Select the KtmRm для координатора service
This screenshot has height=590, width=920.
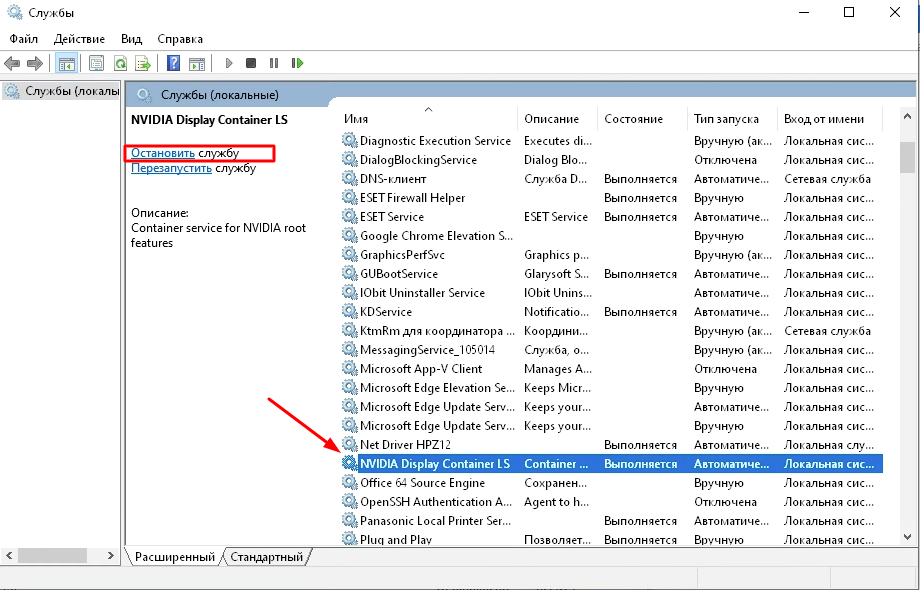point(612,331)
